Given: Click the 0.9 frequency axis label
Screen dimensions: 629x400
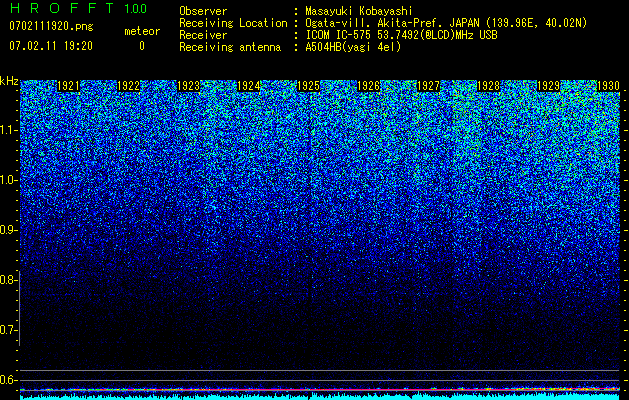Looking at the screenshot, I should click(9, 230).
